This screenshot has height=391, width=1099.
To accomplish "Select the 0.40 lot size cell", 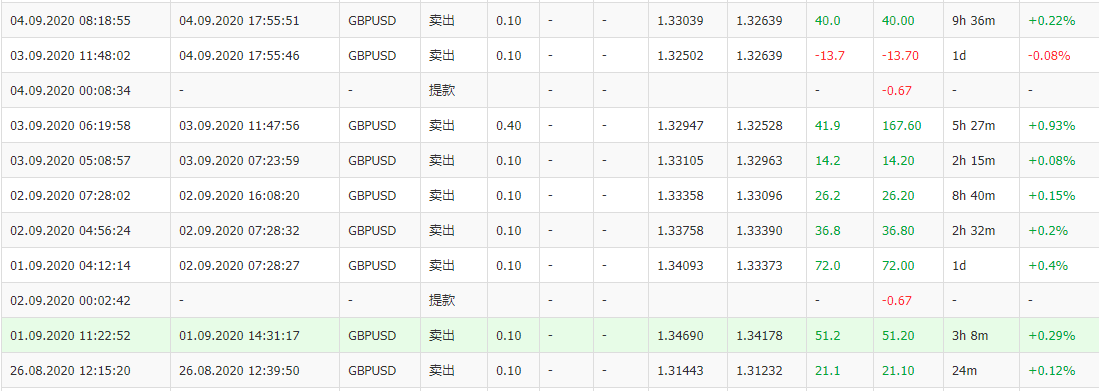I will click(x=513, y=125).
